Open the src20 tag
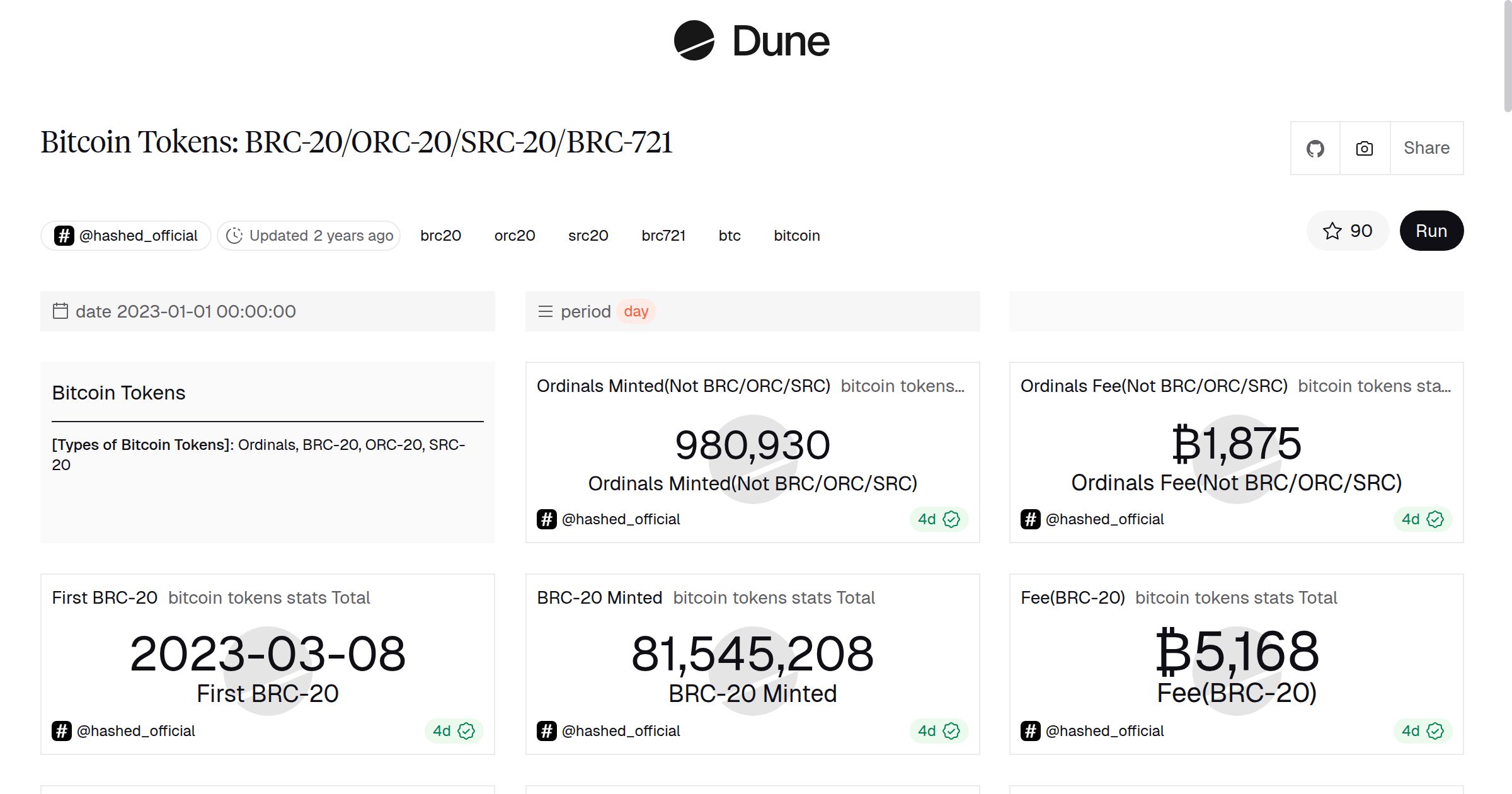 pos(587,235)
